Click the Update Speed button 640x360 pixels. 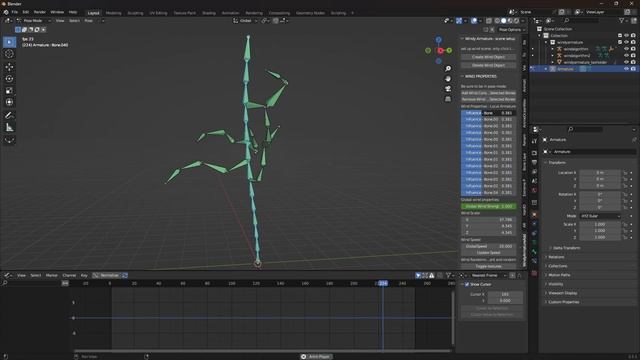[x=488, y=253]
